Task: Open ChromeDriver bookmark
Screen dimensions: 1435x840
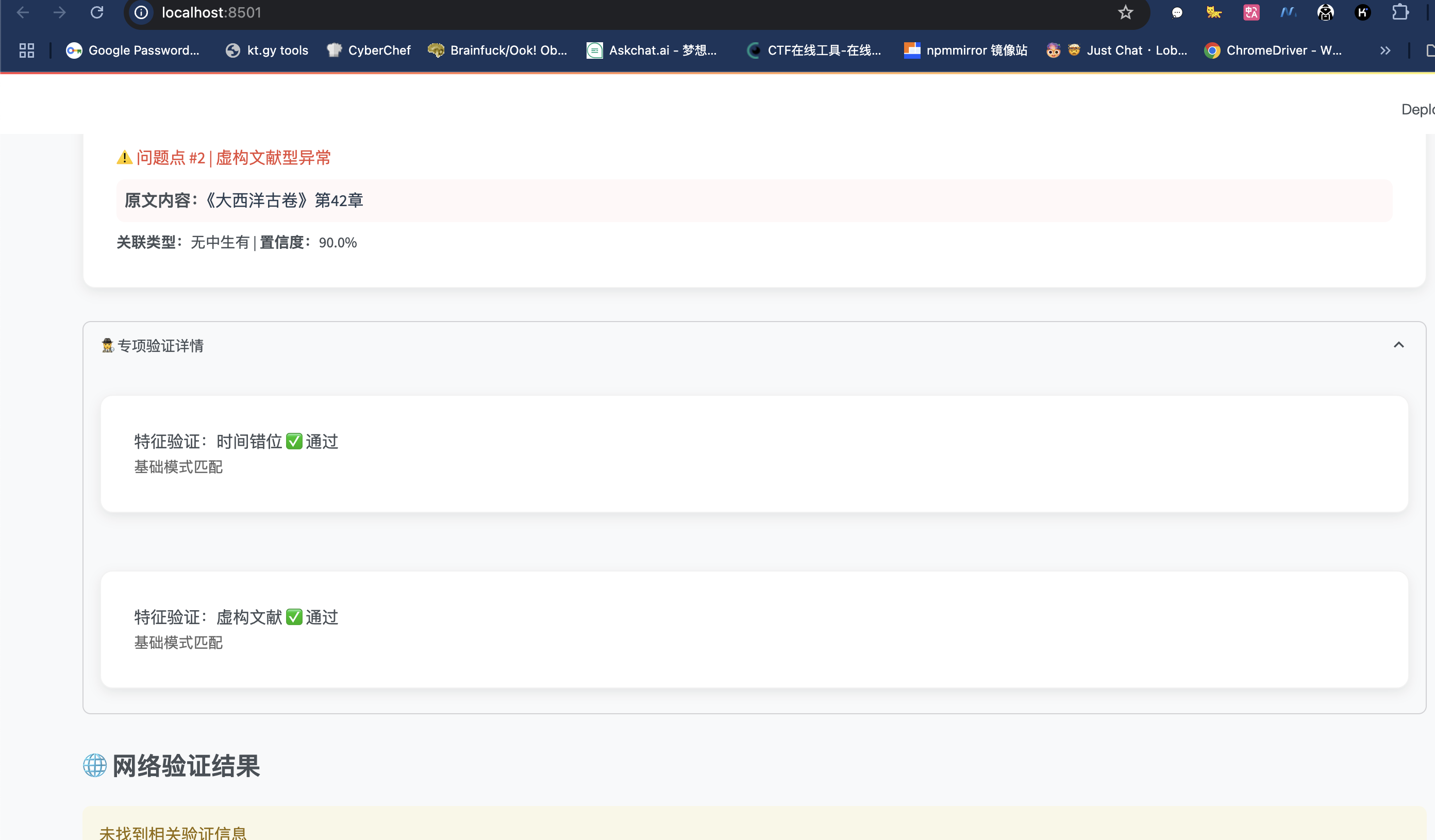Action: tap(1273, 51)
